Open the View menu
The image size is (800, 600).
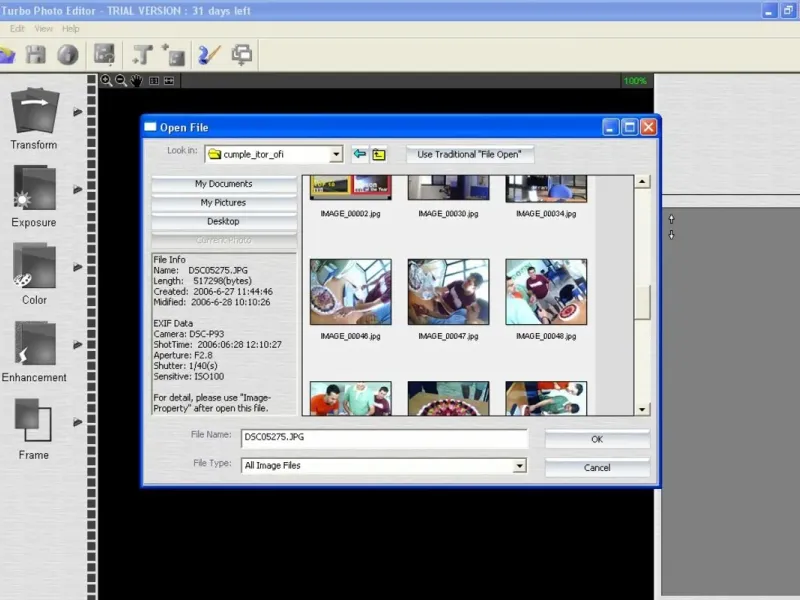tap(44, 29)
